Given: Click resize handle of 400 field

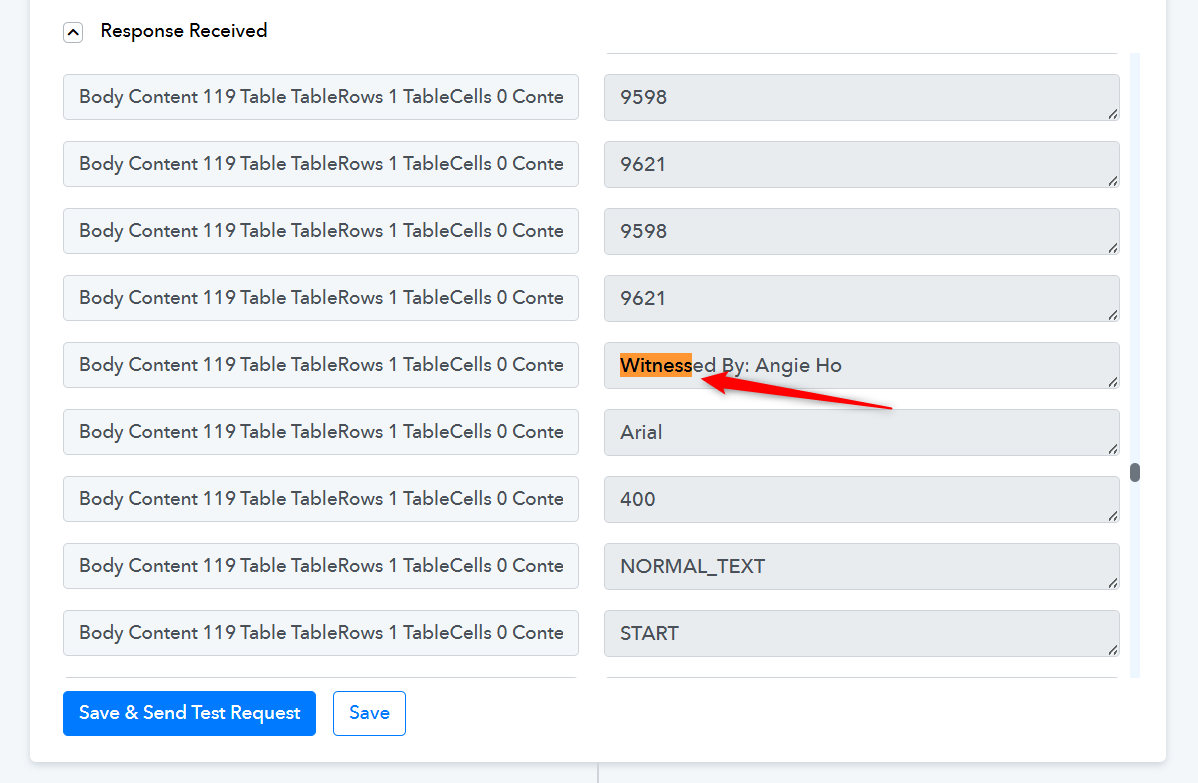Looking at the screenshot, I should click(1113, 516).
